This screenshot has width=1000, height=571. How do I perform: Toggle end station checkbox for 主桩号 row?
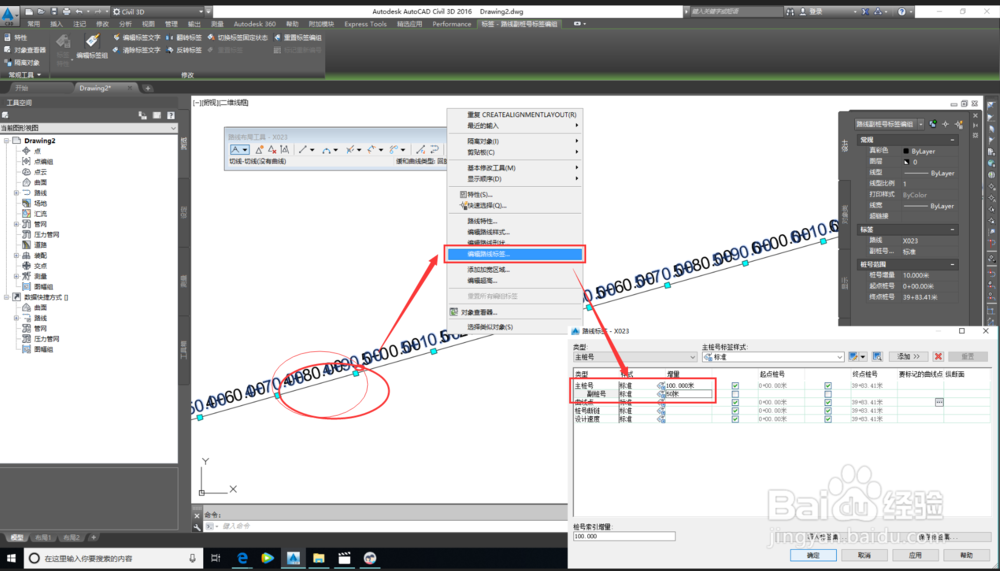(x=828, y=386)
